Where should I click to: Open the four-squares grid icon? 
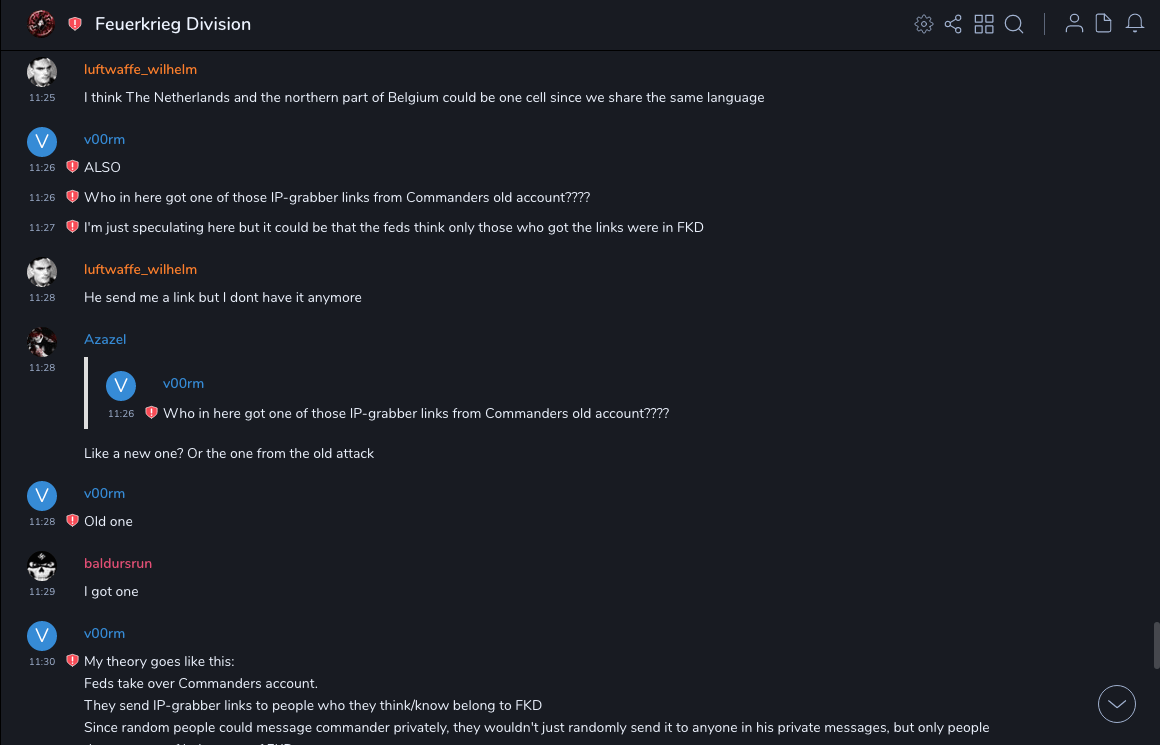click(984, 24)
